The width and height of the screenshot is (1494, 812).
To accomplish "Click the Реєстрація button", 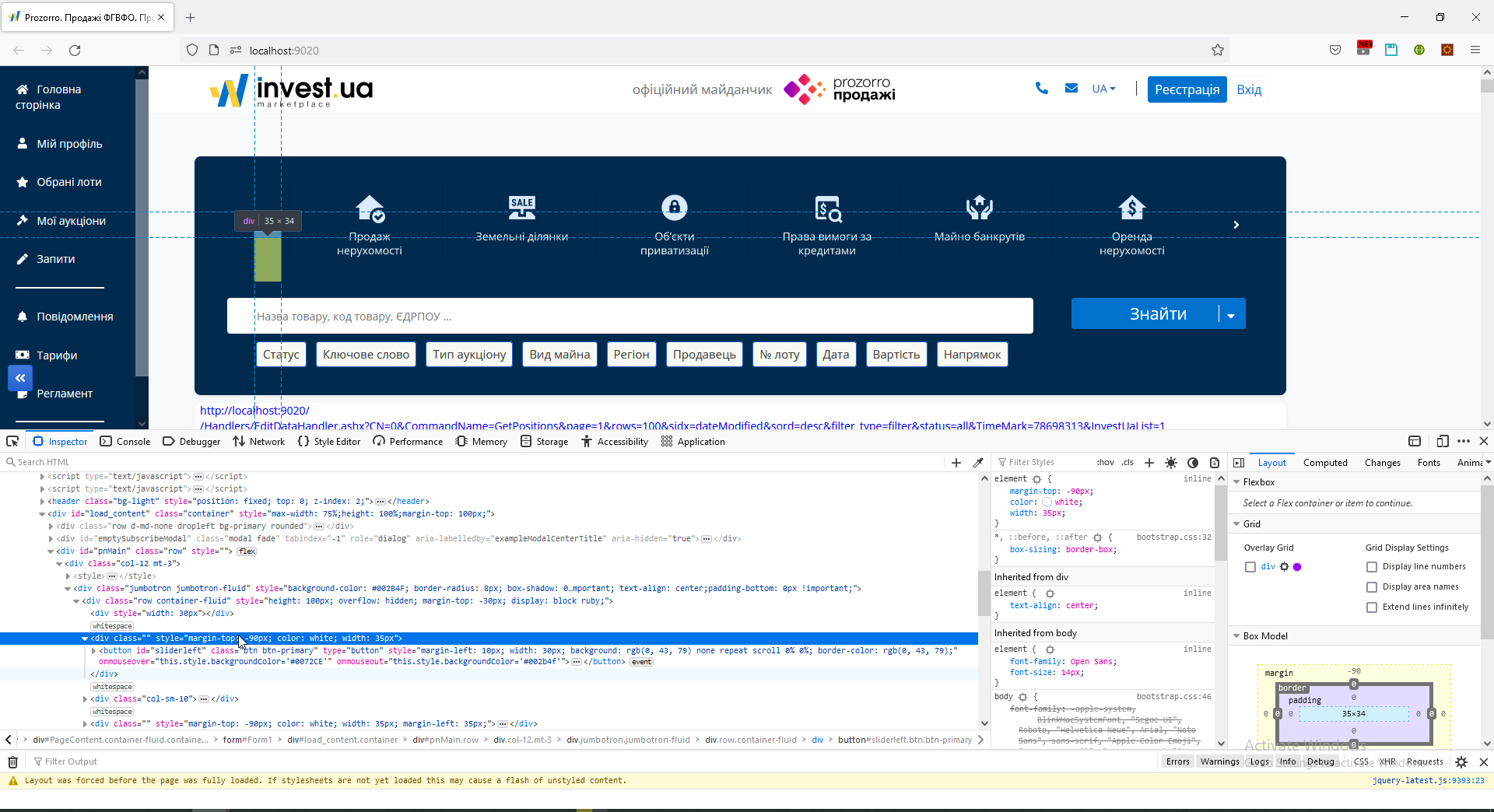I will [1187, 89].
